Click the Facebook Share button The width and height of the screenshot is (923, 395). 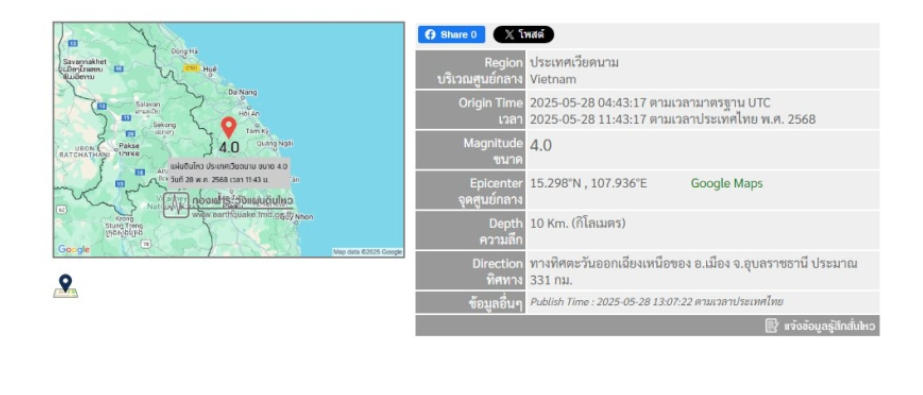pyautogui.click(x=451, y=35)
